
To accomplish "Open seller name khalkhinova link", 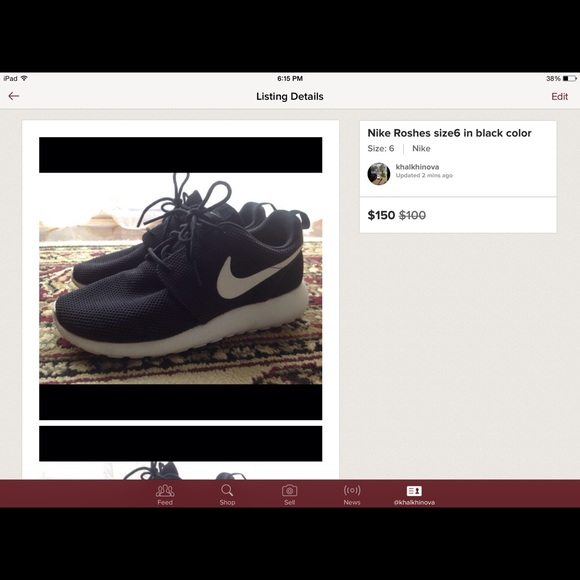I will pos(417,167).
